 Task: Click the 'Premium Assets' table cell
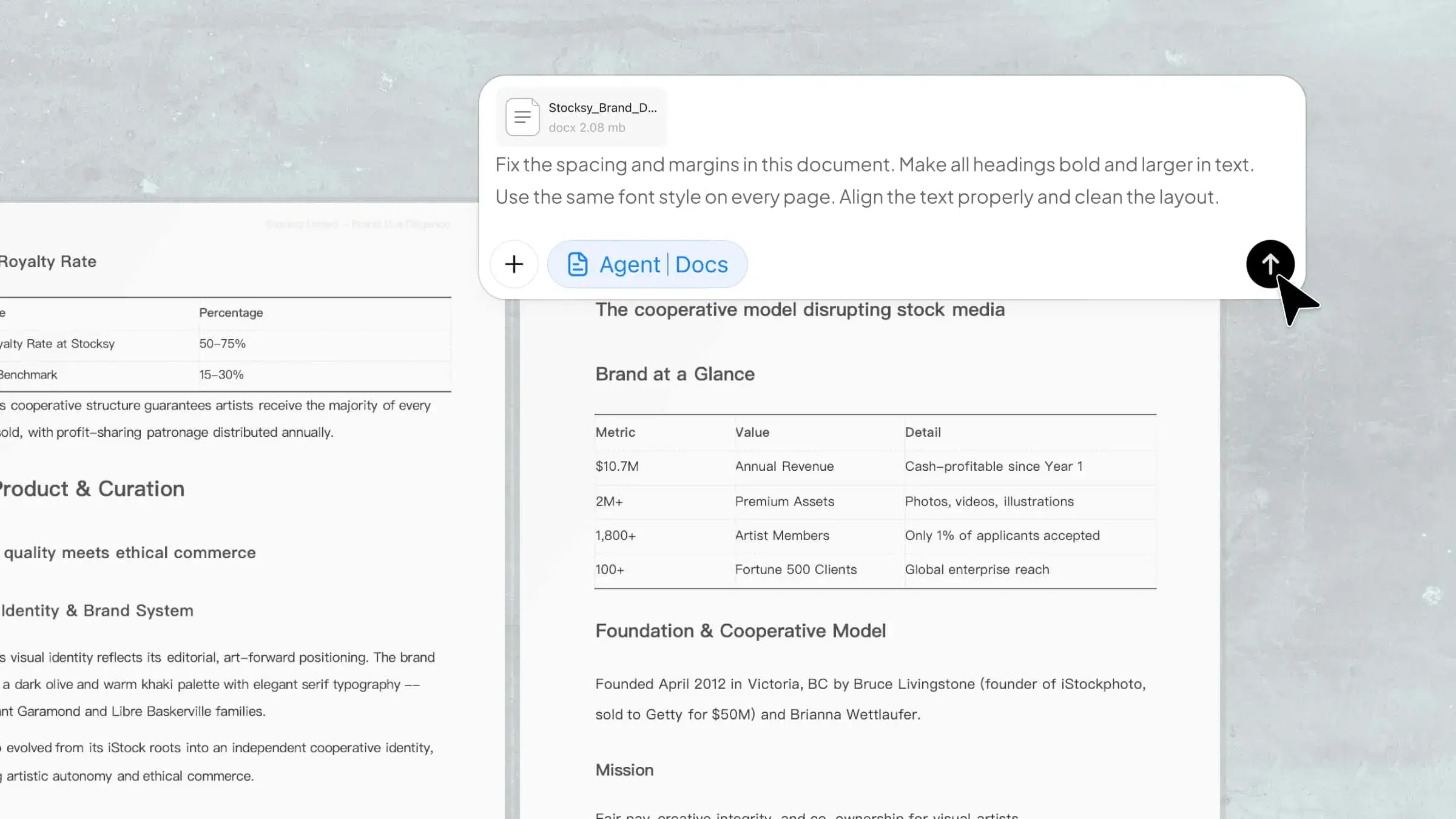(x=784, y=501)
